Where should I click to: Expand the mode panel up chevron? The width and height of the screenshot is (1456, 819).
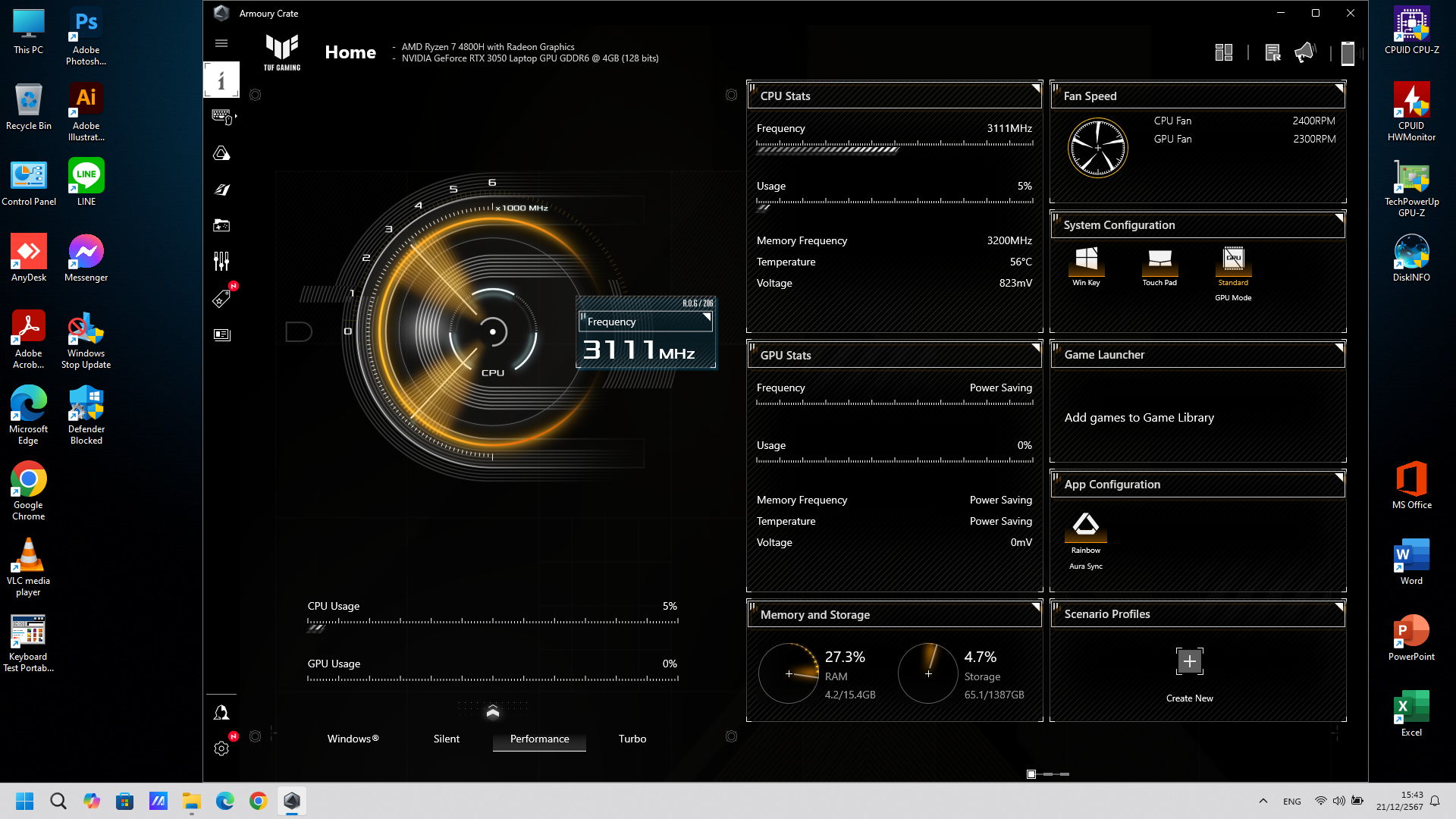(x=493, y=711)
